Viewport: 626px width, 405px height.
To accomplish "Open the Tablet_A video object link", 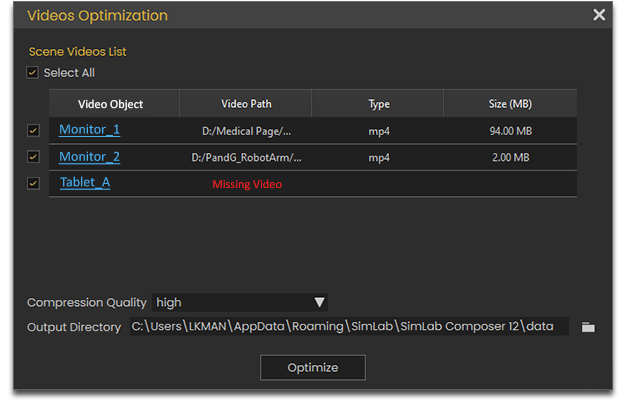I will pos(85,183).
